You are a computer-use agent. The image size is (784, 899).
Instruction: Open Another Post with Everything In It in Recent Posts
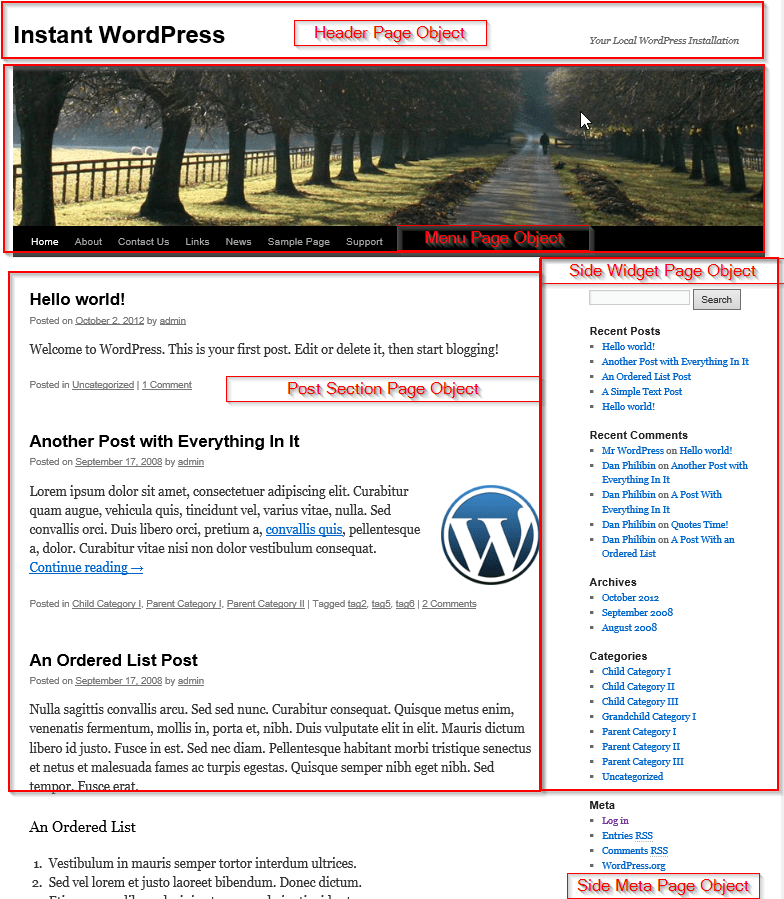pos(675,362)
